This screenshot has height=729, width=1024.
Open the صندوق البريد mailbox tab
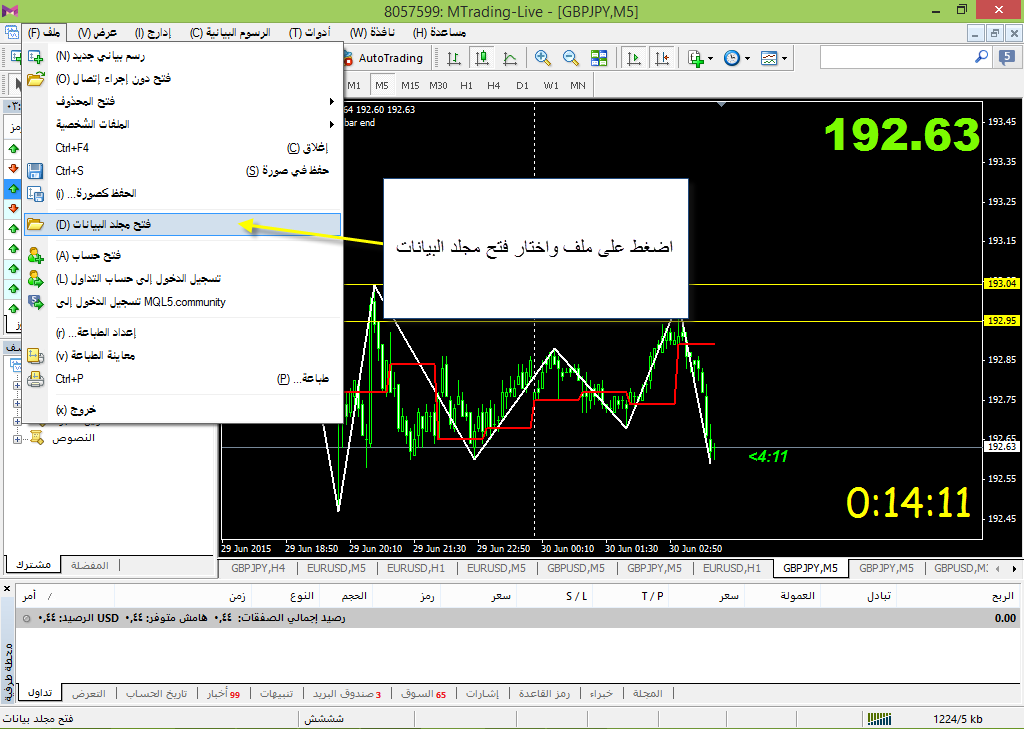coord(347,694)
